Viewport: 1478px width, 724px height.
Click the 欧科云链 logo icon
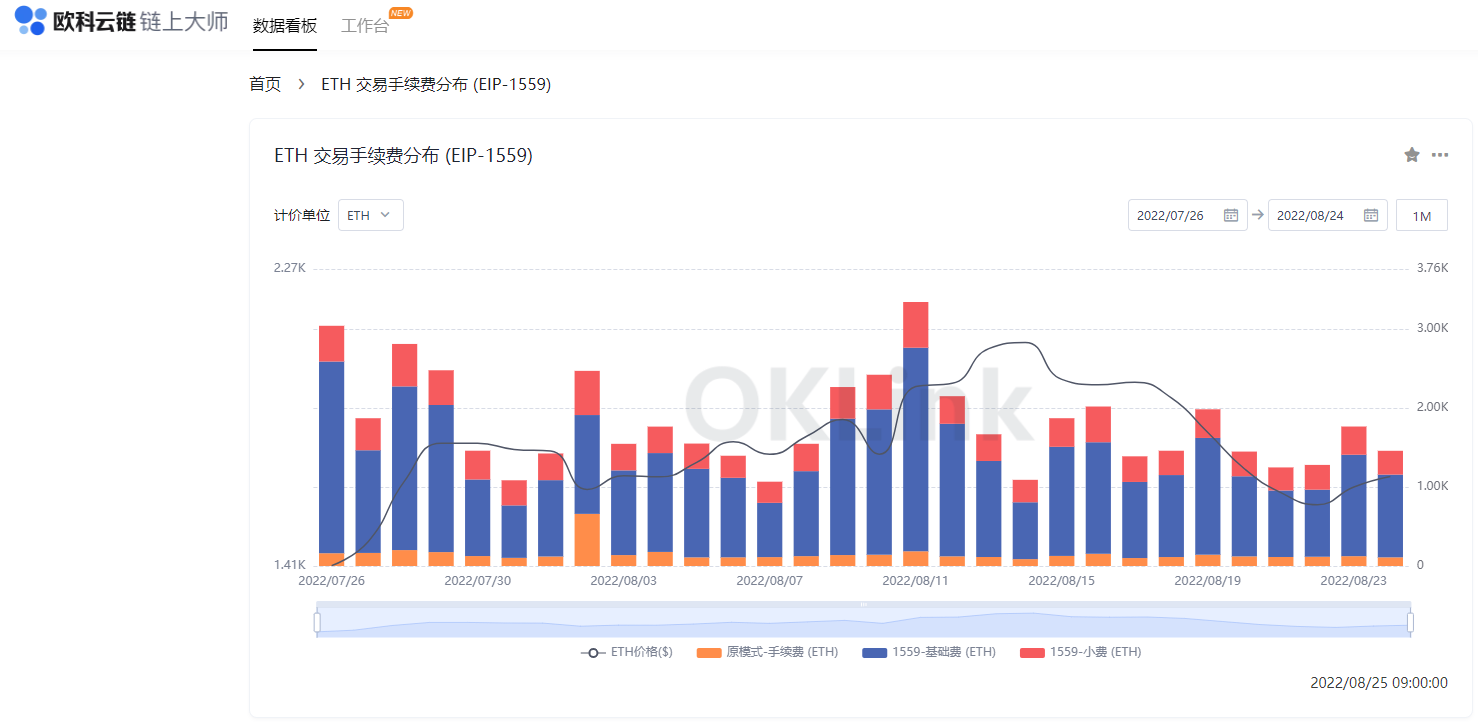[30, 20]
